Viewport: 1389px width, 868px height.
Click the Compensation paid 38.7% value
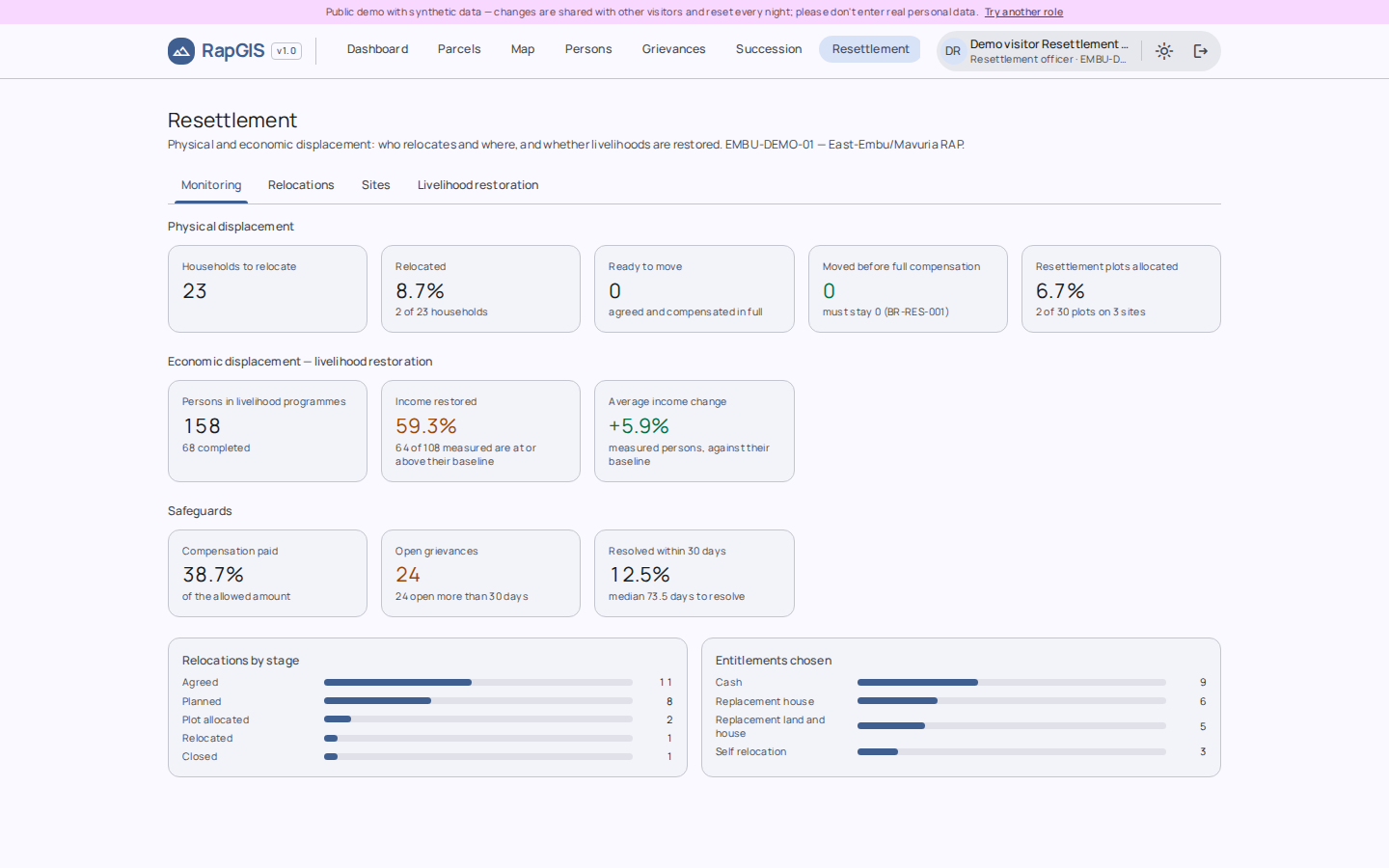213,575
